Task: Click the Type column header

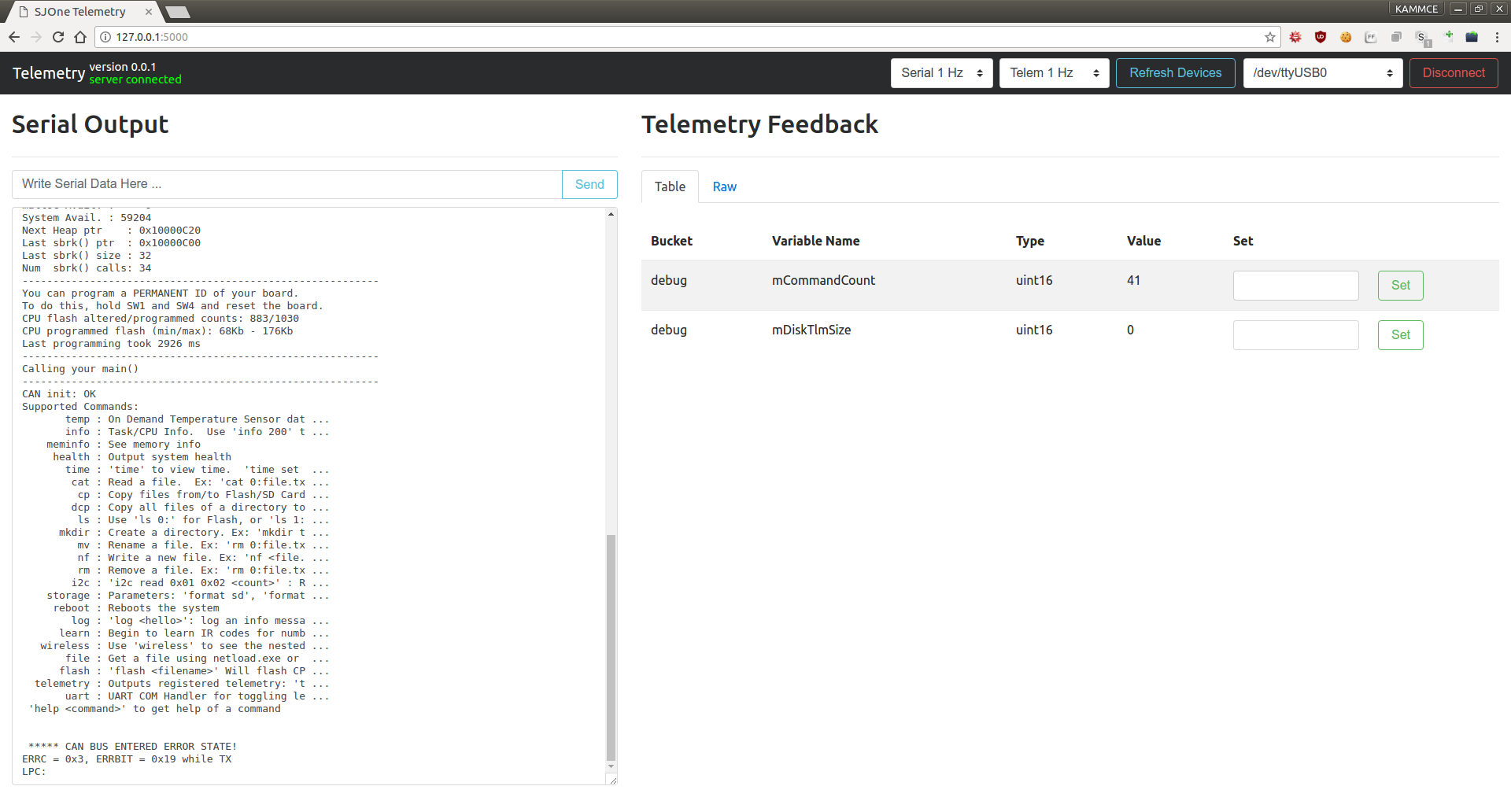Action: click(x=1029, y=241)
